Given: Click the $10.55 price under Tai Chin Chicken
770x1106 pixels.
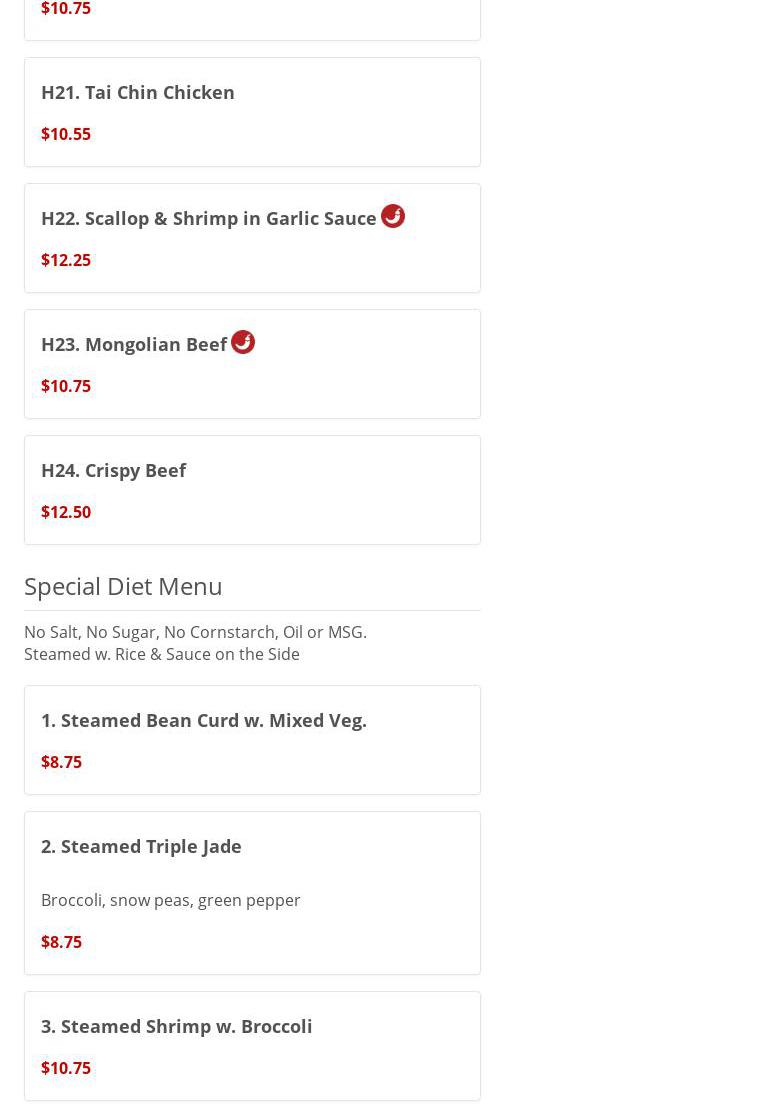Looking at the screenshot, I should [66, 134].
